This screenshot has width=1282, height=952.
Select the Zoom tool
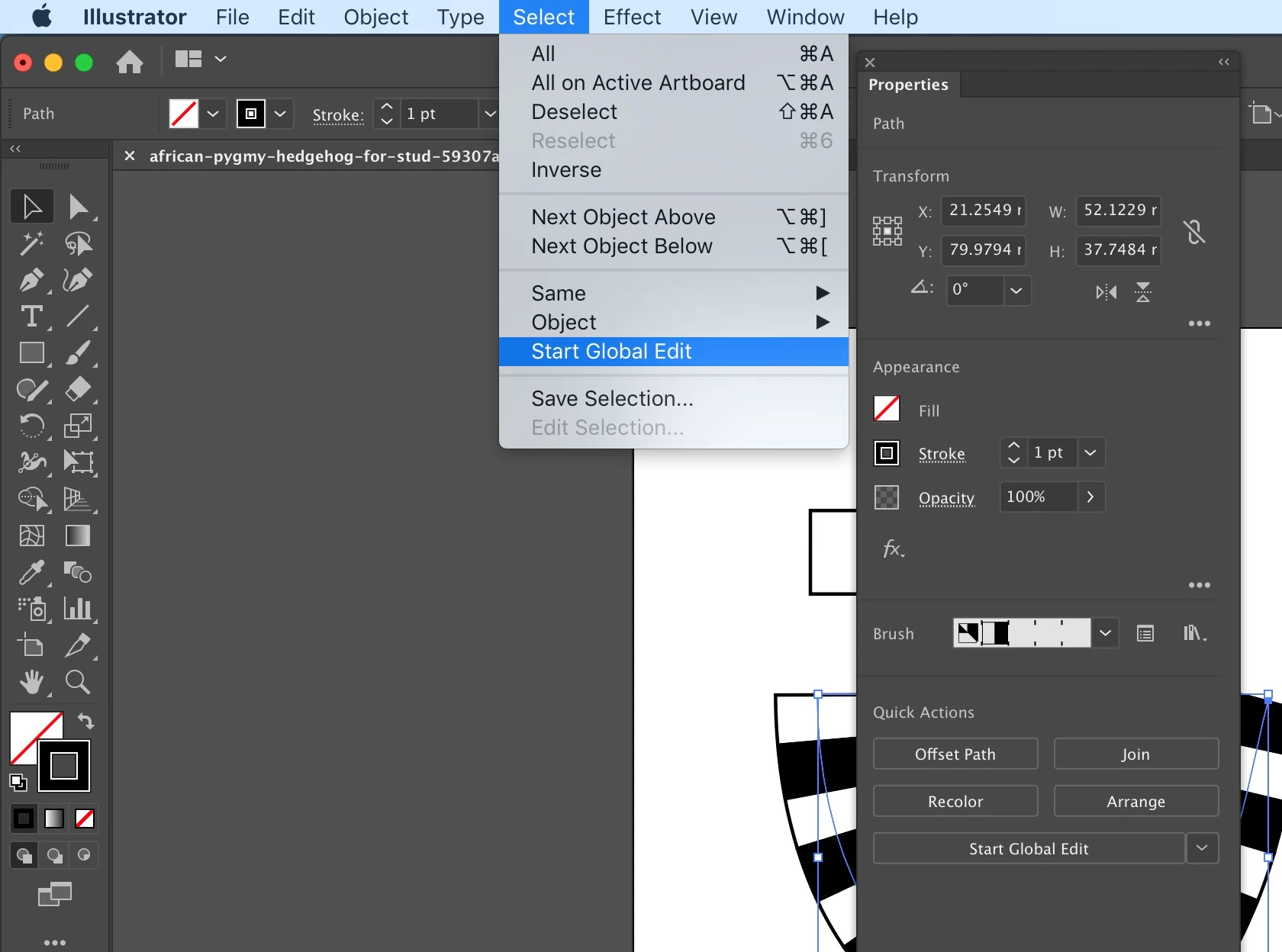(x=78, y=682)
